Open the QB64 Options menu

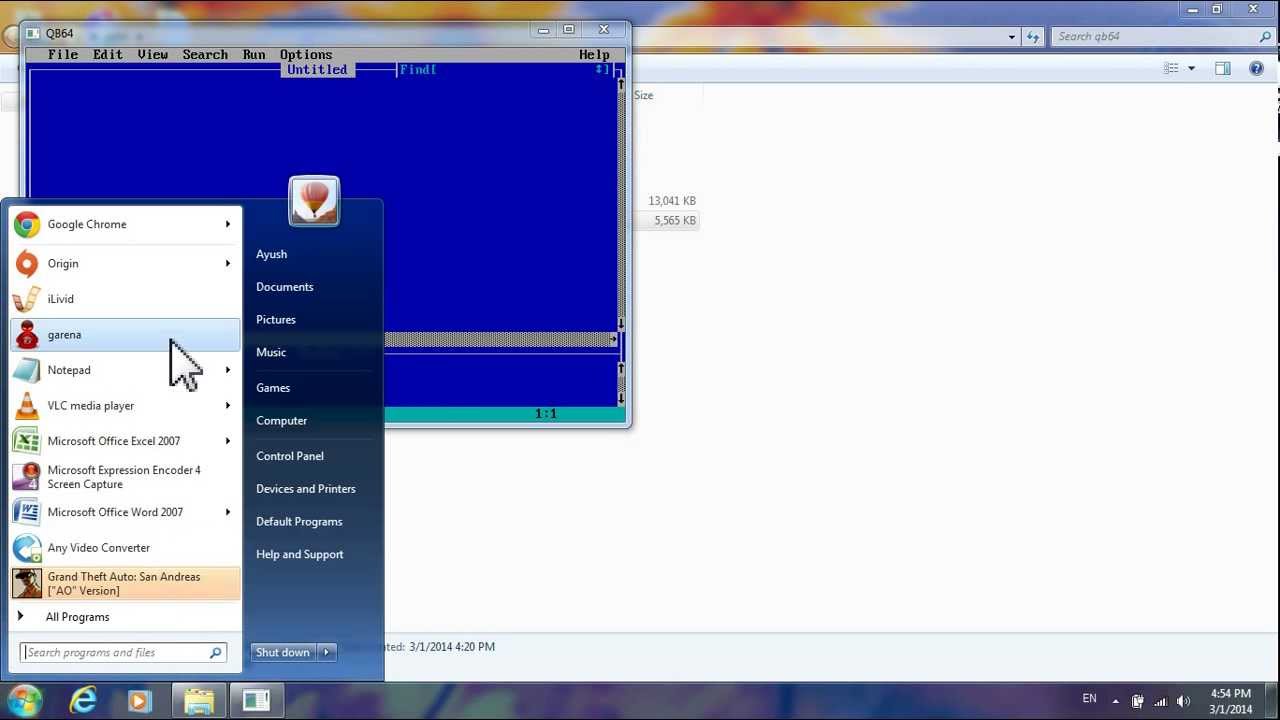(306, 55)
